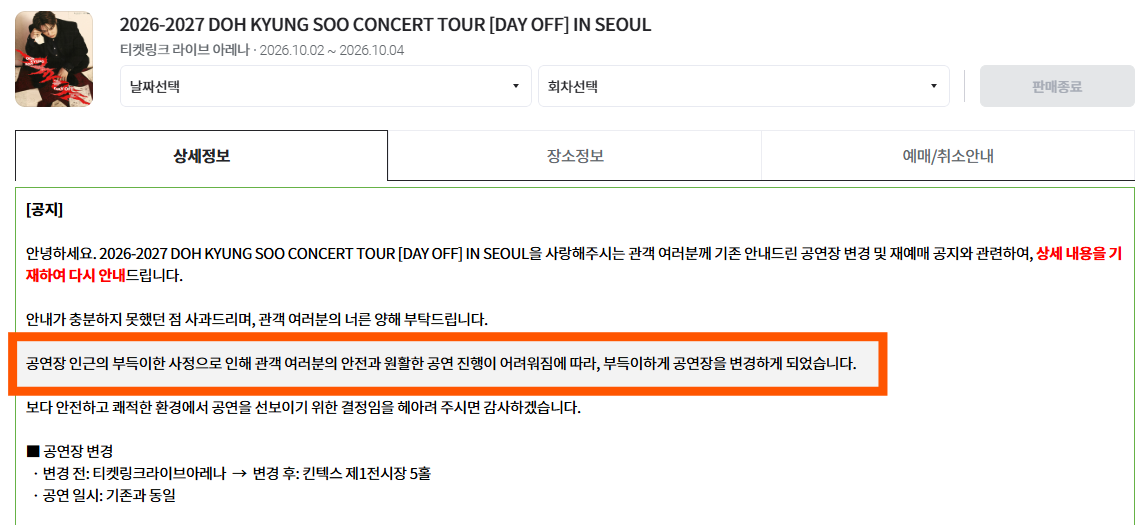Open the 회차선택 session dropdown
Image resolution: width=1147 pixels, height=525 pixels.
pos(743,86)
